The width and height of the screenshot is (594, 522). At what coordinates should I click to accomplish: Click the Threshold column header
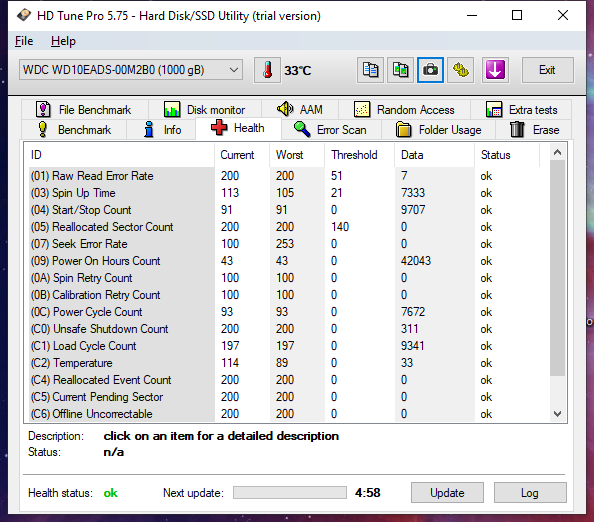[x=360, y=155]
